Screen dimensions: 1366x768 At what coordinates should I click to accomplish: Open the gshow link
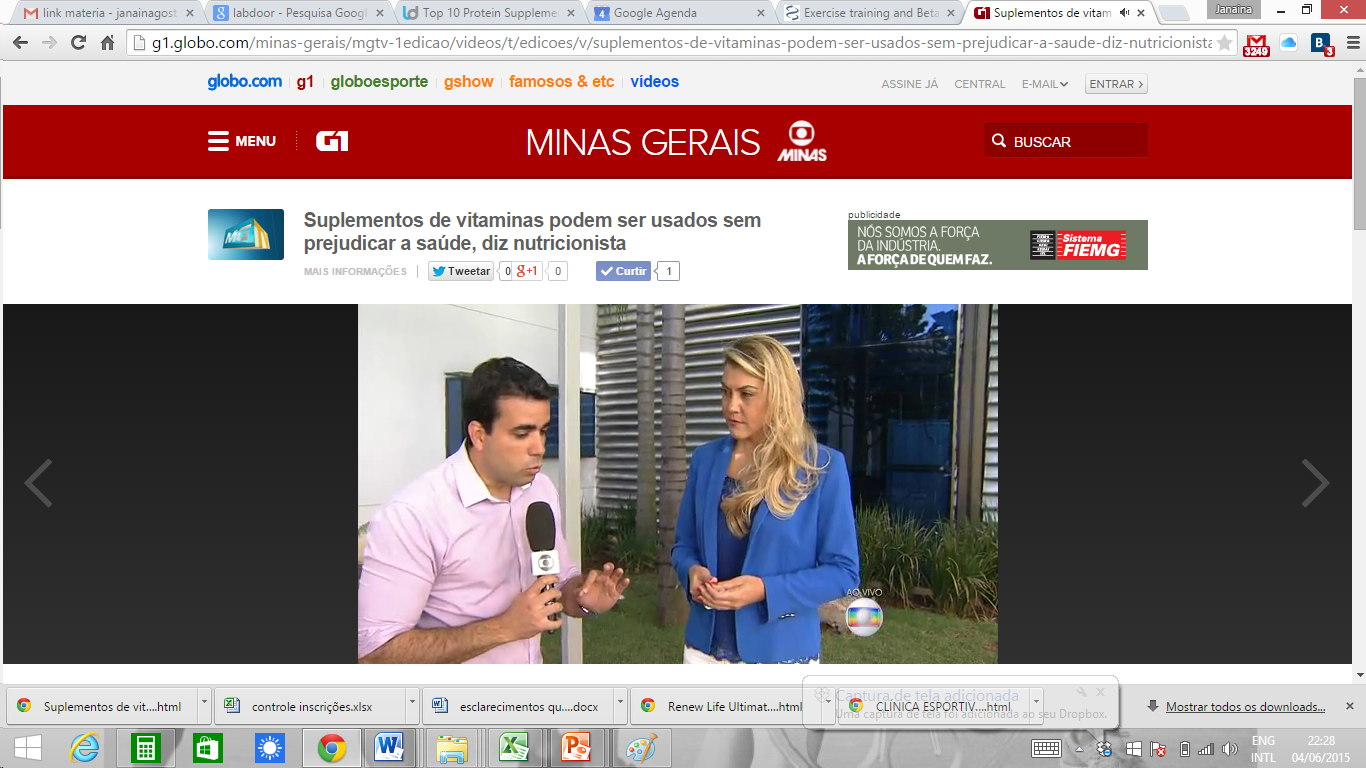tap(469, 82)
